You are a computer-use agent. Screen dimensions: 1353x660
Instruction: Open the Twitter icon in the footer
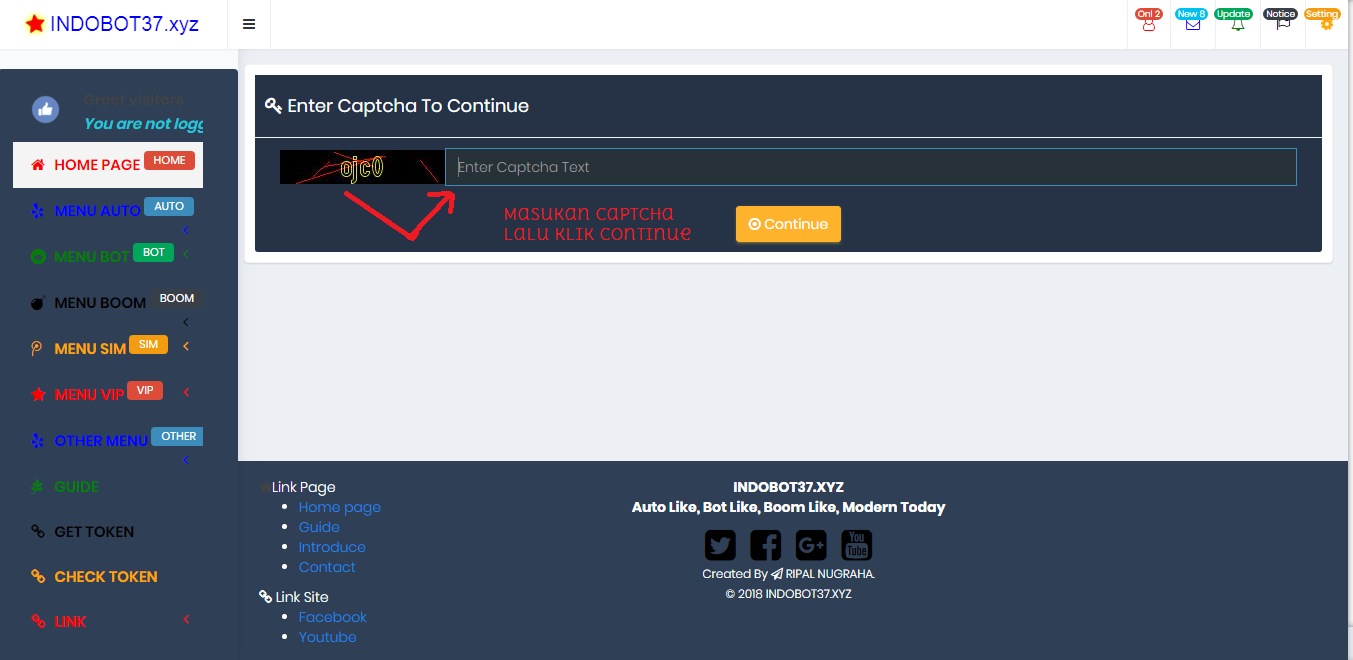[x=720, y=544]
